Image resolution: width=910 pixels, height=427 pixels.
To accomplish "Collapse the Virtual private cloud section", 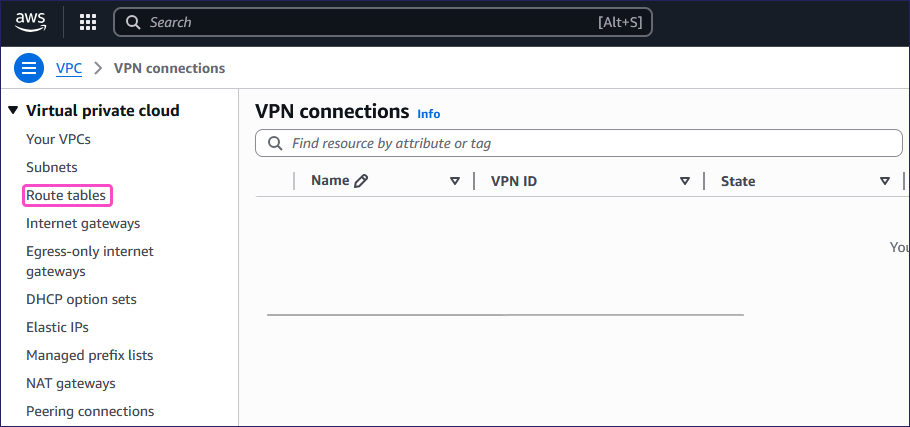I will [x=13, y=111].
